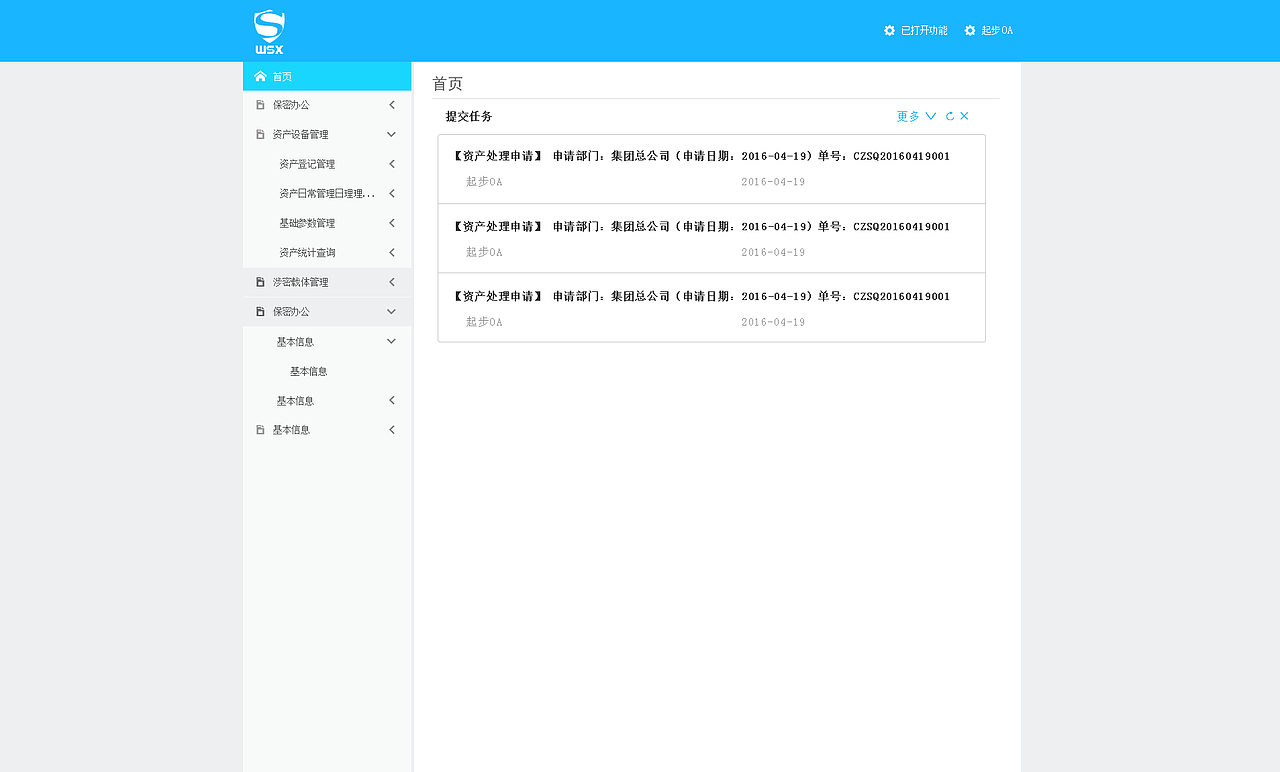Expand the chevron next to 资产统计查询
1280x772 pixels.
[392, 253]
